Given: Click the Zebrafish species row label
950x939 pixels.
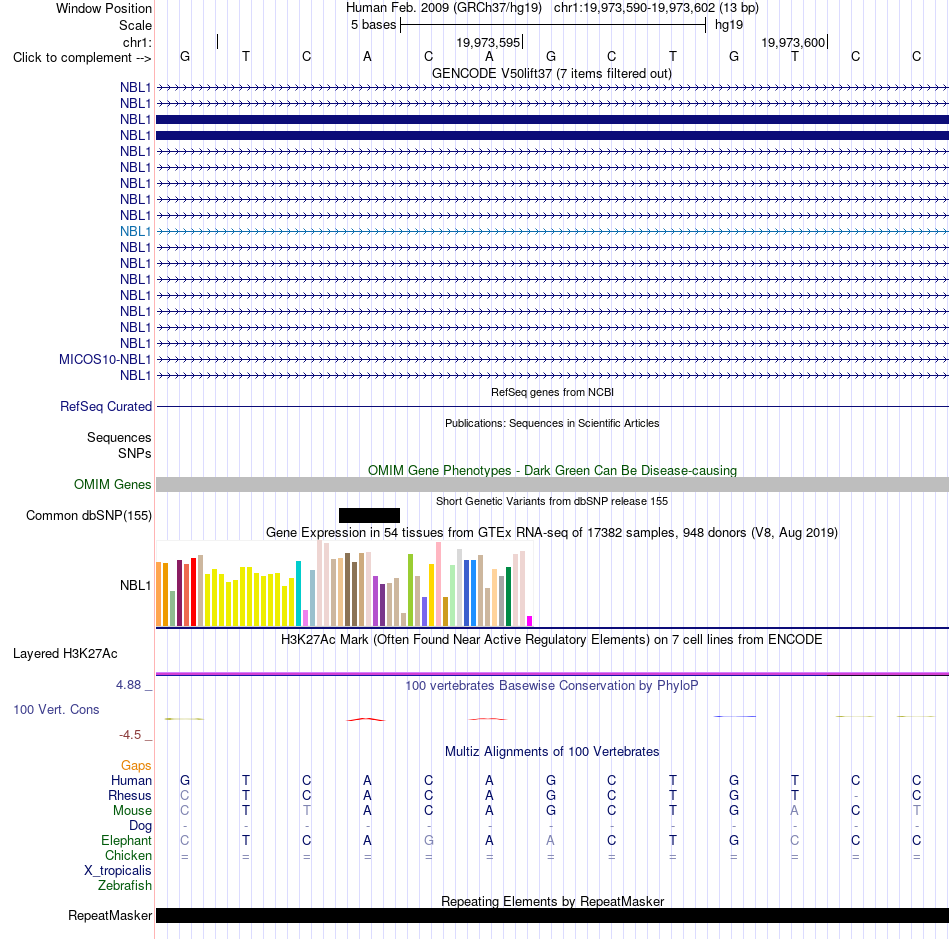Looking at the screenshot, I should click(x=125, y=886).
